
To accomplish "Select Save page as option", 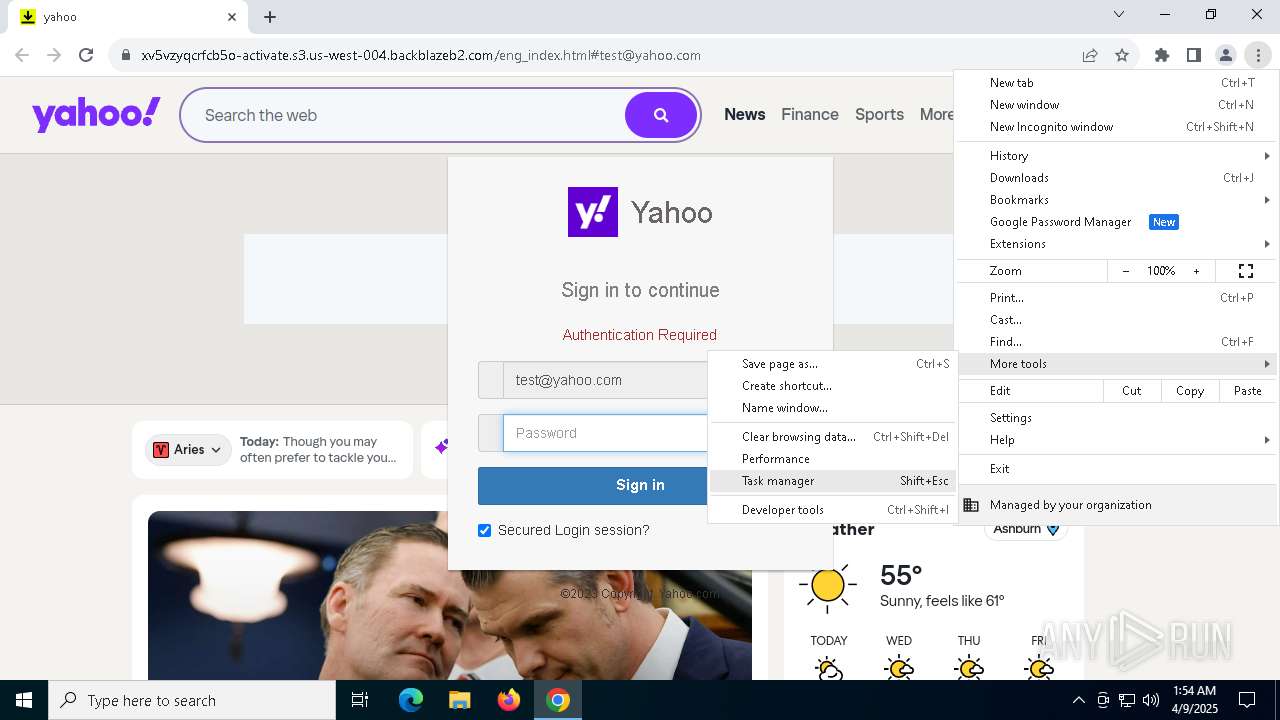I will coord(832,364).
